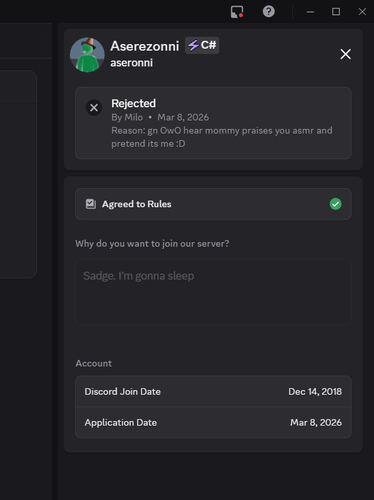Image resolution: width=374 pixels, height=500 pixels.
Task: Click the C# server tag badge
Action: tap(202, 45)
